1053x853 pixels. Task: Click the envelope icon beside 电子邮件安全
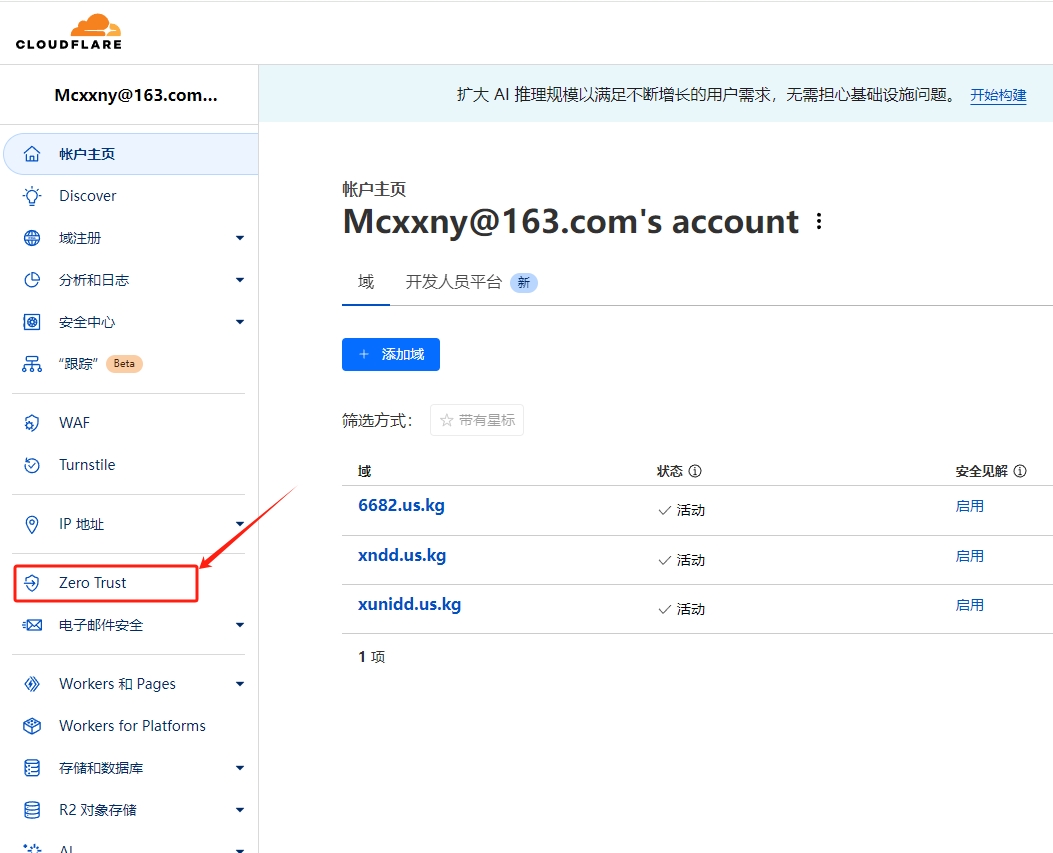[x=32, y=625]
